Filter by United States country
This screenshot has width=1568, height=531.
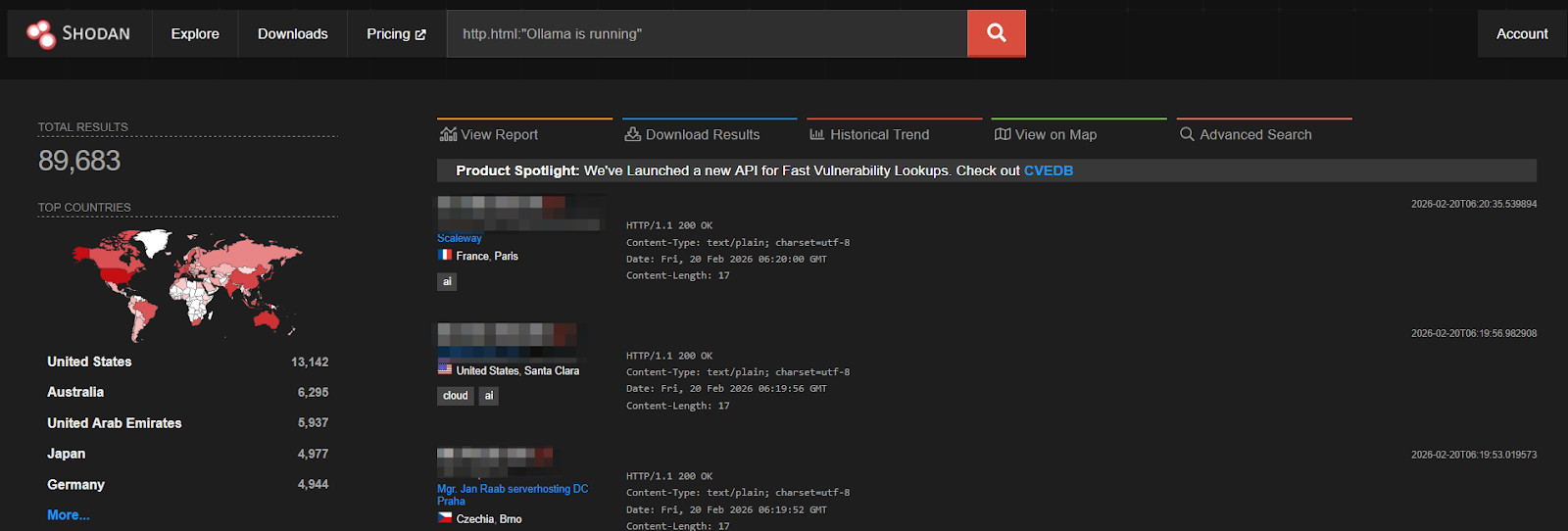[x=89, y=362]
